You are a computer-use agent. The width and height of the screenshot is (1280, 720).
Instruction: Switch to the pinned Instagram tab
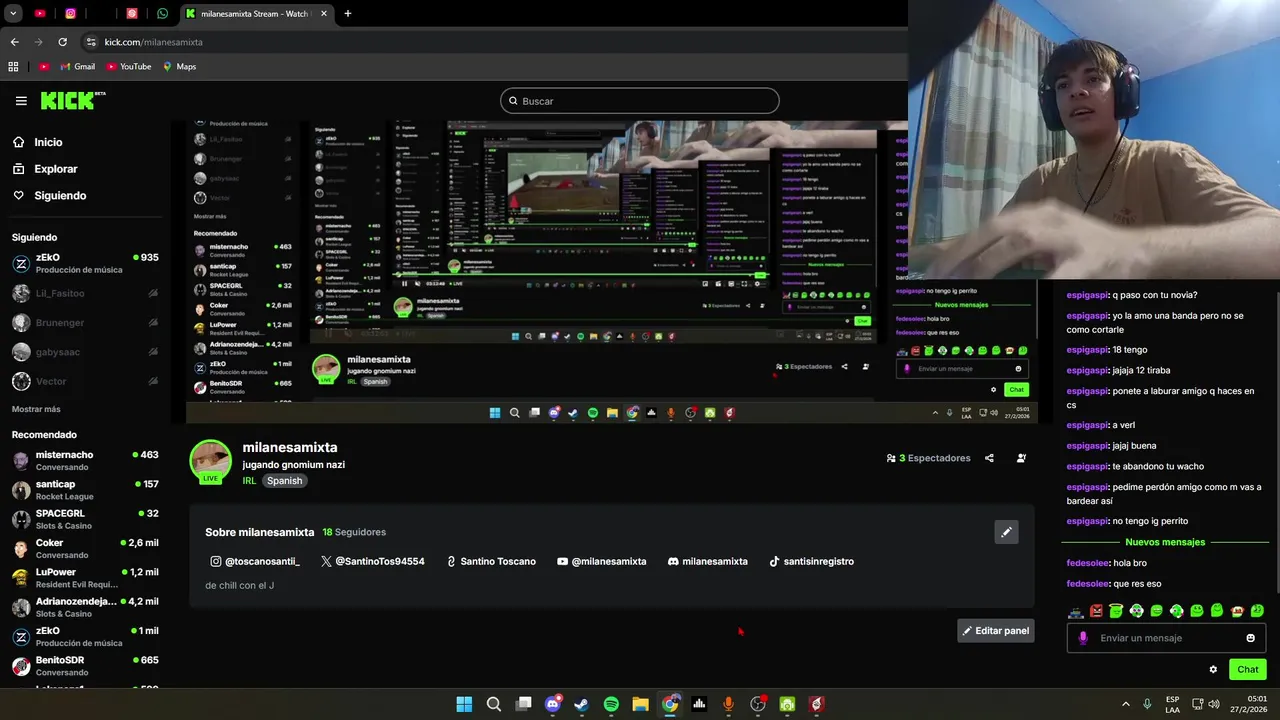(x=70, y=14)
